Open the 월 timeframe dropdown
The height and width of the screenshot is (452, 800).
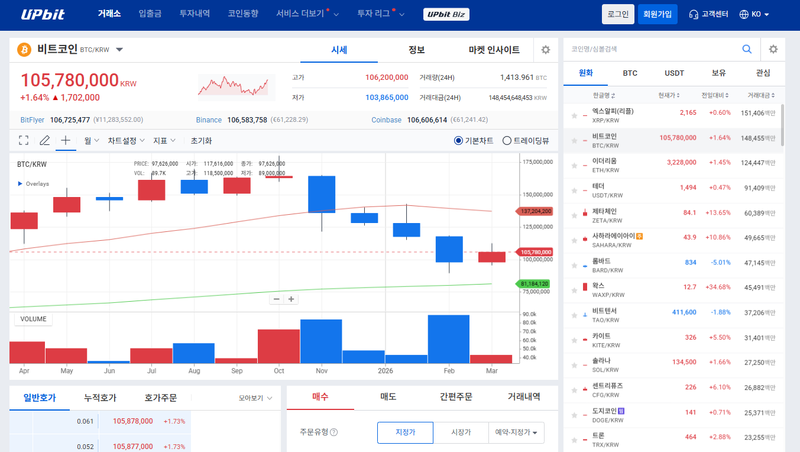pos(92,141)
